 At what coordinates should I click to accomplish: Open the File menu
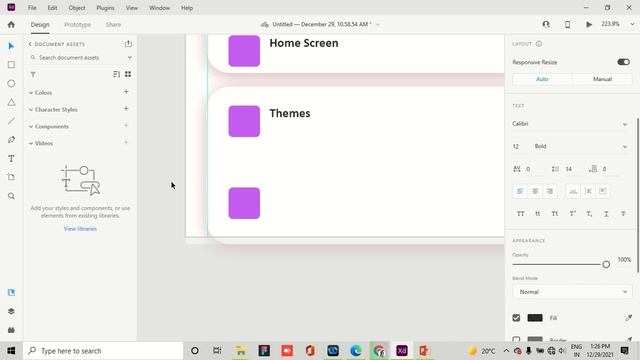[32, 8]
